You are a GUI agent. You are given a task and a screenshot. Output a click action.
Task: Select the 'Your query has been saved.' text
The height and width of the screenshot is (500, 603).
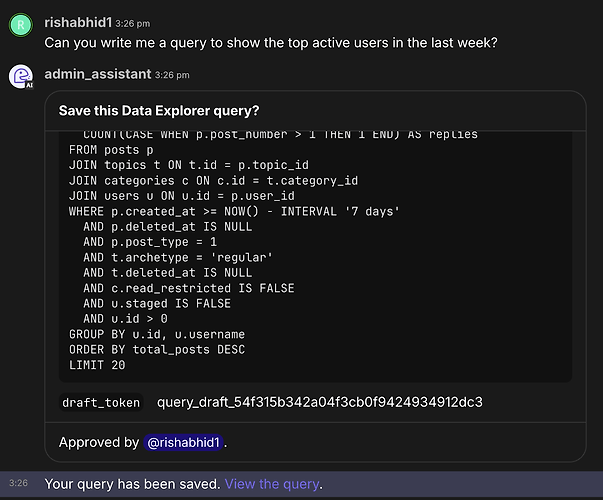tap(133, 484)
